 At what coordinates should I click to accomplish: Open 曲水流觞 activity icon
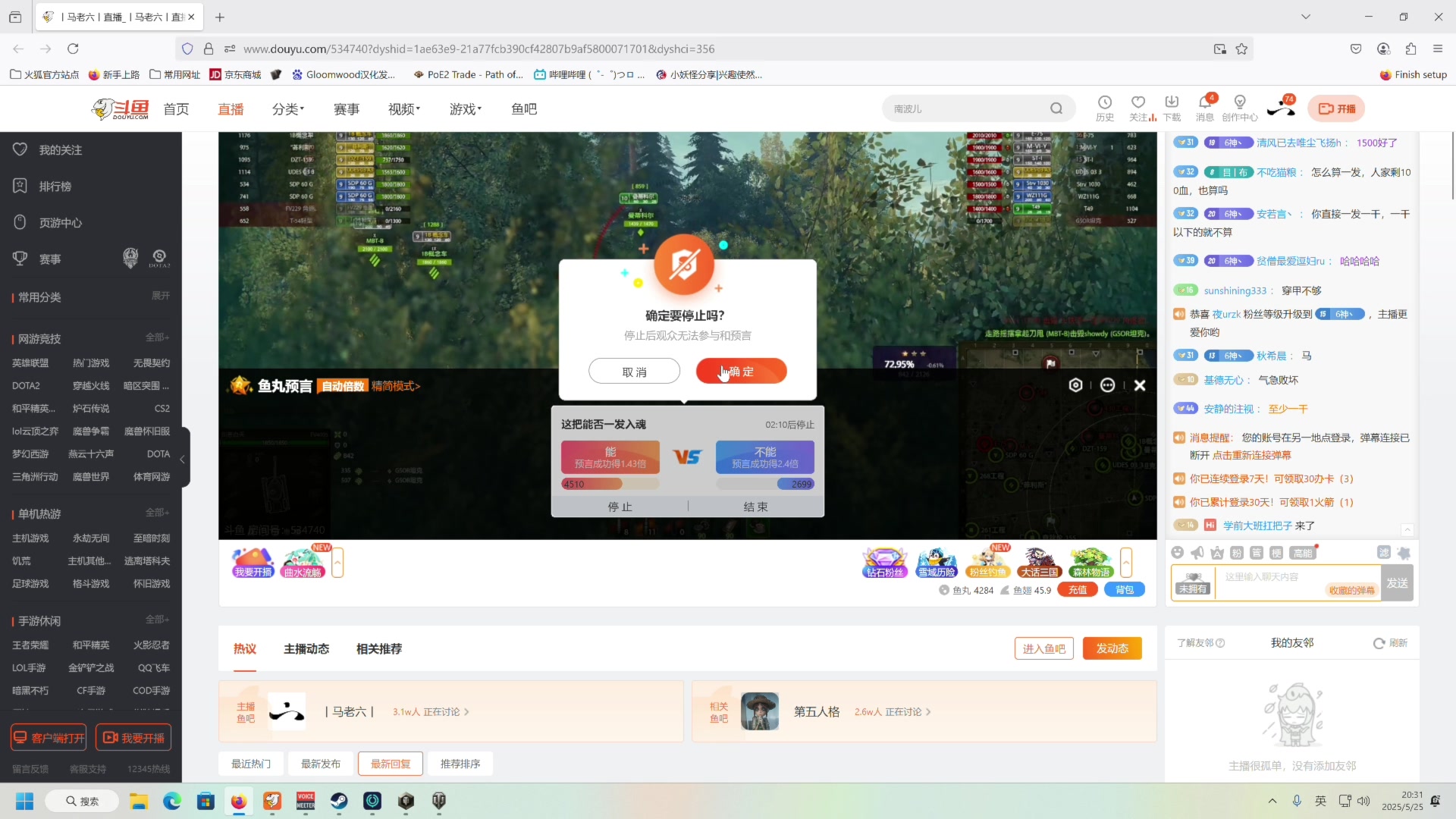tap(303, 563)
